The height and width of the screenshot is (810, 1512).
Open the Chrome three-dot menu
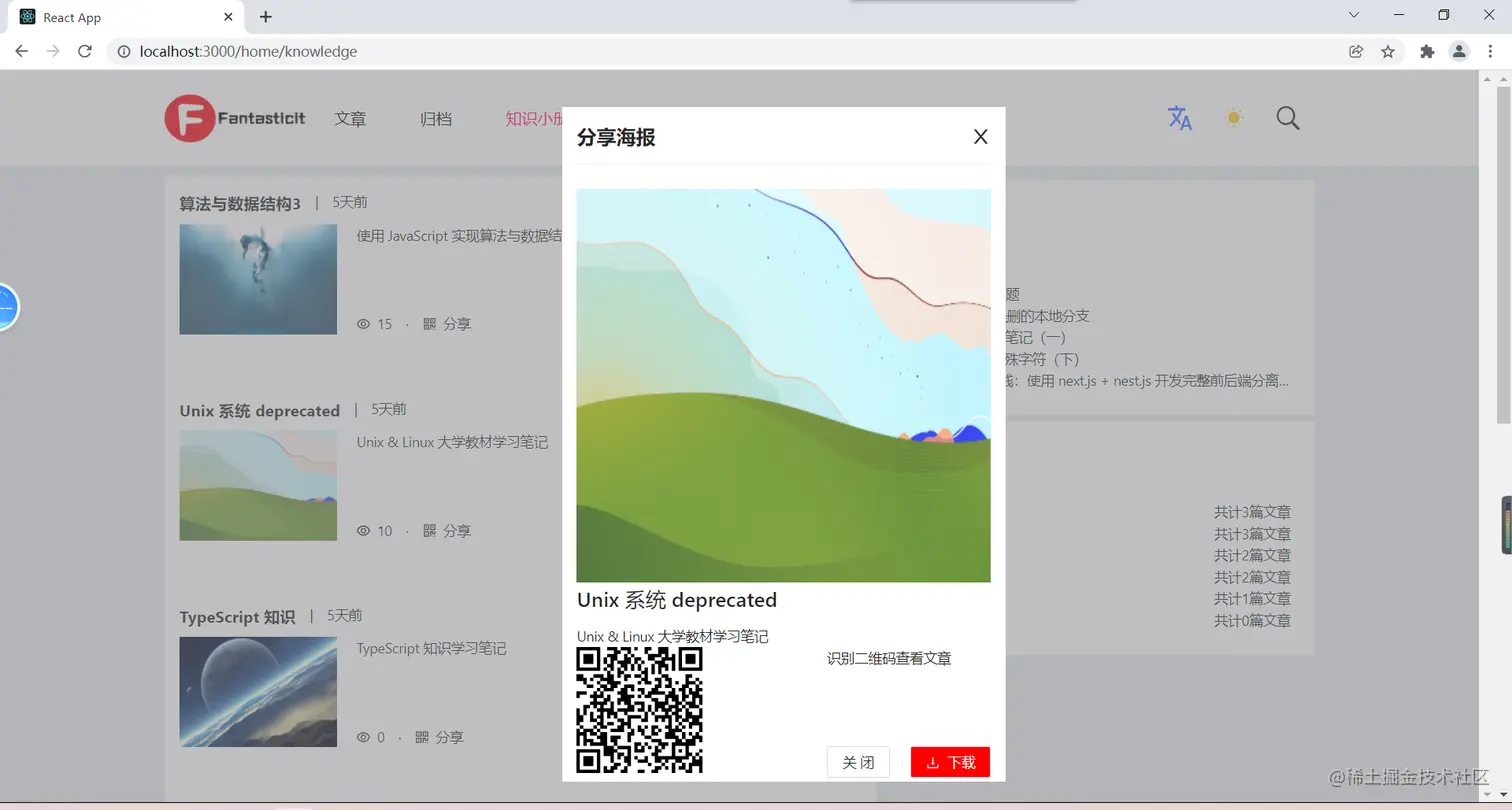(1490, 51)
